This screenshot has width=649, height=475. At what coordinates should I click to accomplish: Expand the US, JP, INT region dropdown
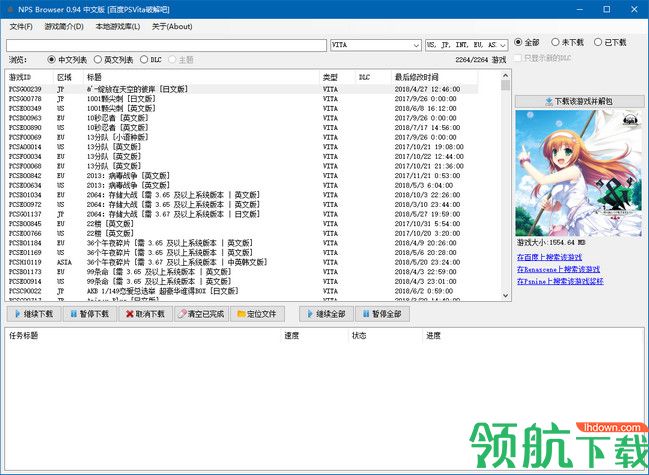[x=503, y=45]
